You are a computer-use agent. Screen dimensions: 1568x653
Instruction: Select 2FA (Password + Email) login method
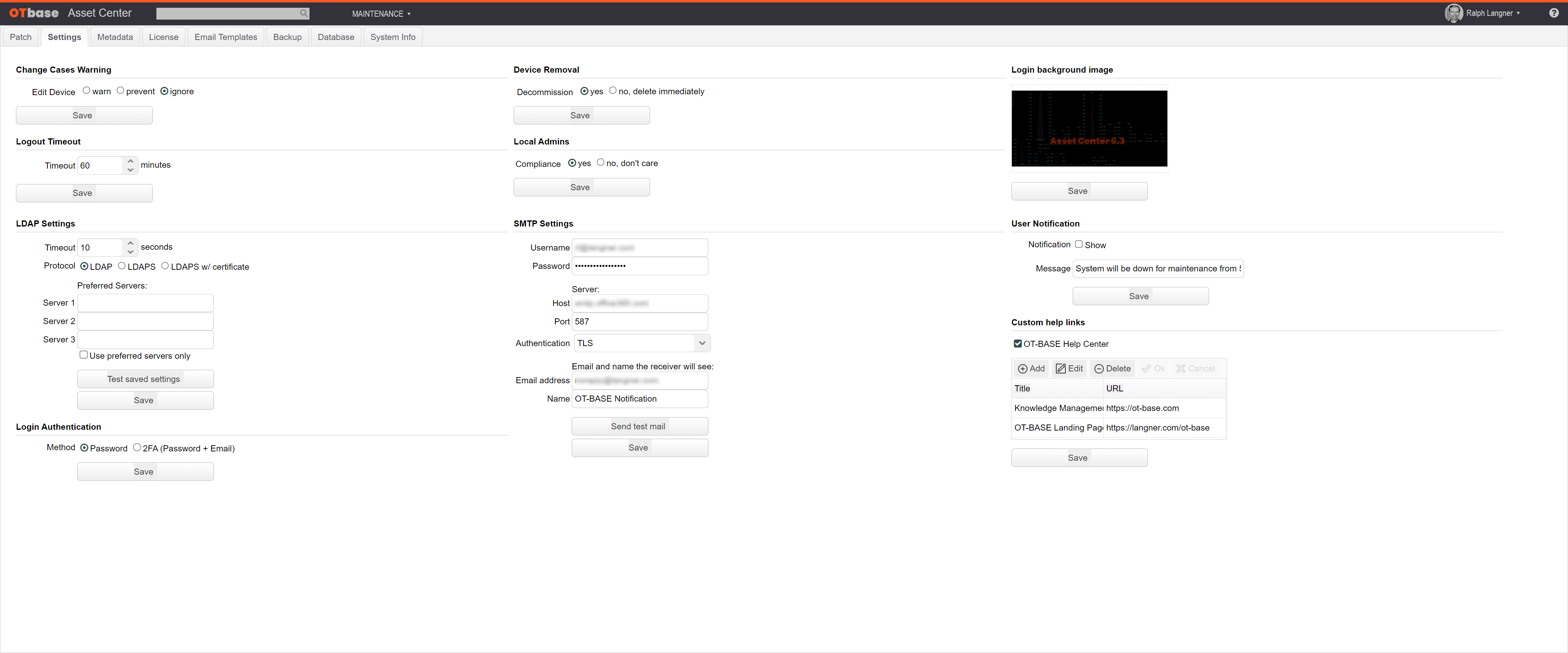coord(137,447)
